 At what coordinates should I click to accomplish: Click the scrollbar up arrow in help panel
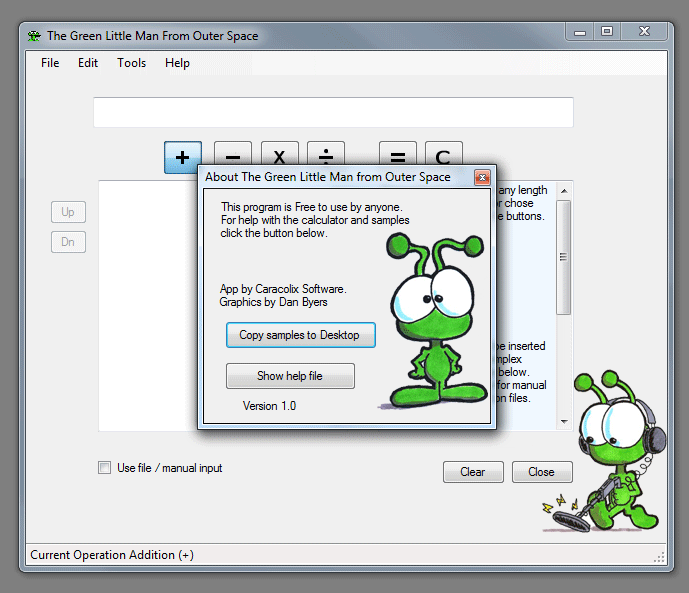click(x=564, y=190)
